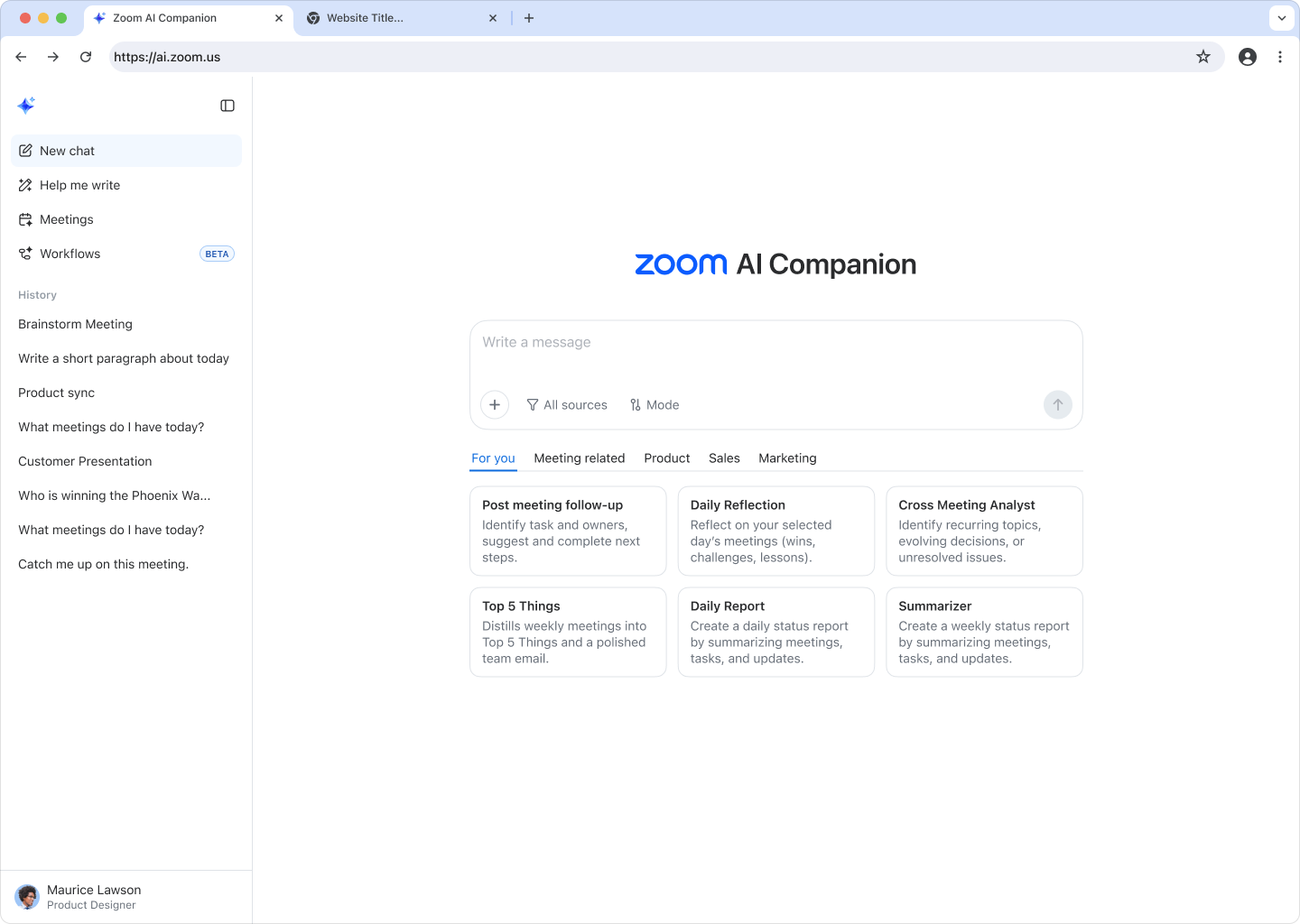Open the browser profile icon

point(1248,57)
